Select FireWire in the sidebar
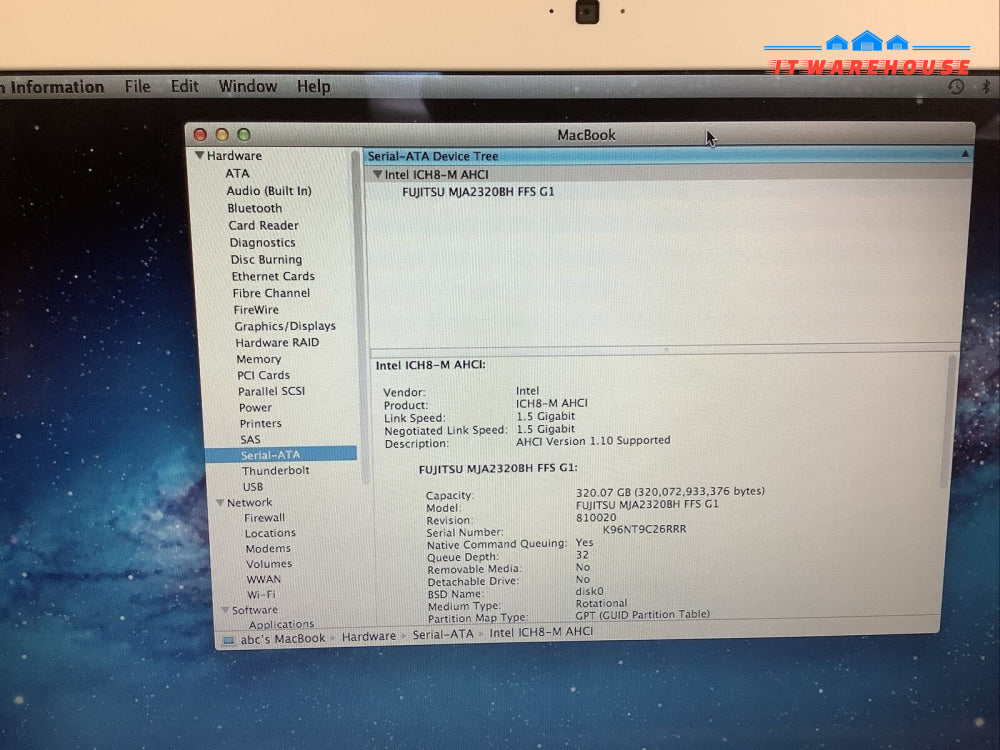1000x750 pixels. click(256, 309)
